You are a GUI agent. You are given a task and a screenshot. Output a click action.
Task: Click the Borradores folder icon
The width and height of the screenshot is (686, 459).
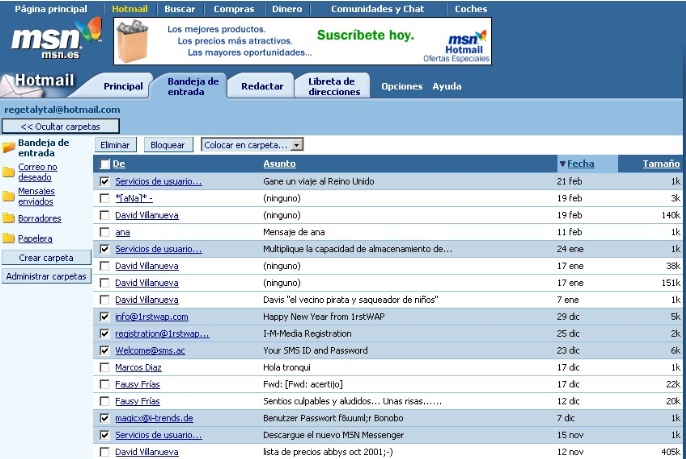click(9, 218)
